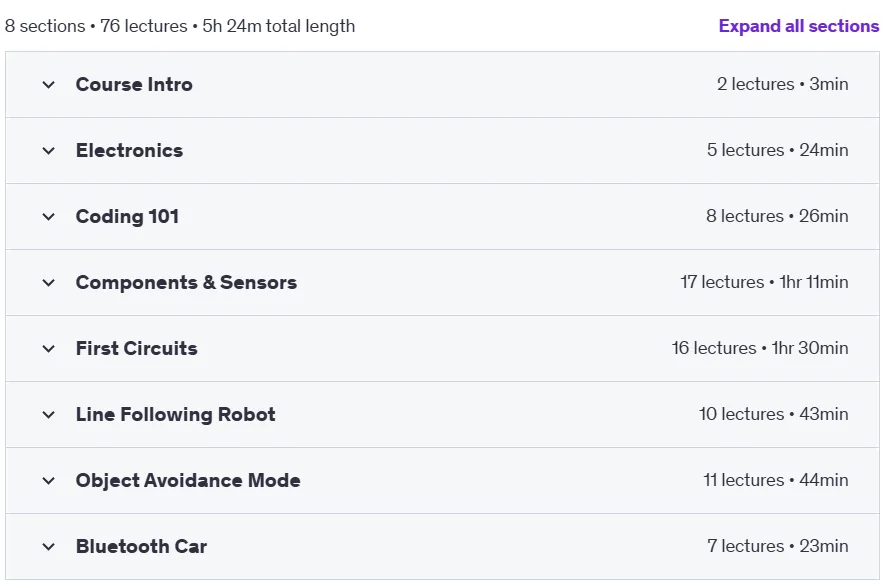Image resolution: width=884 pixels, height=585 pixels.
Task: Click Expand all sections link
Action: pyautogui.click(x=798, y=26)
